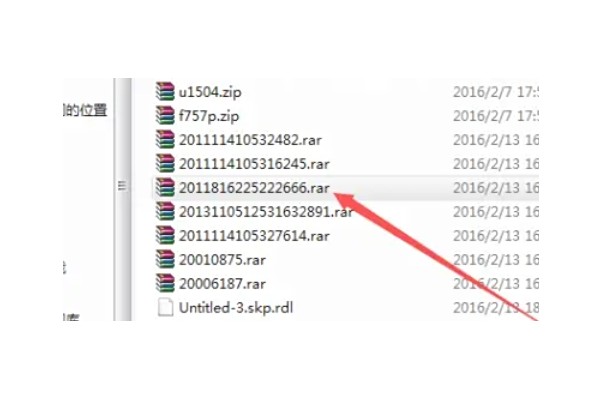Click the f757p.zip archive icon
The height and width of the screenshot is (400, 600).
165,116
